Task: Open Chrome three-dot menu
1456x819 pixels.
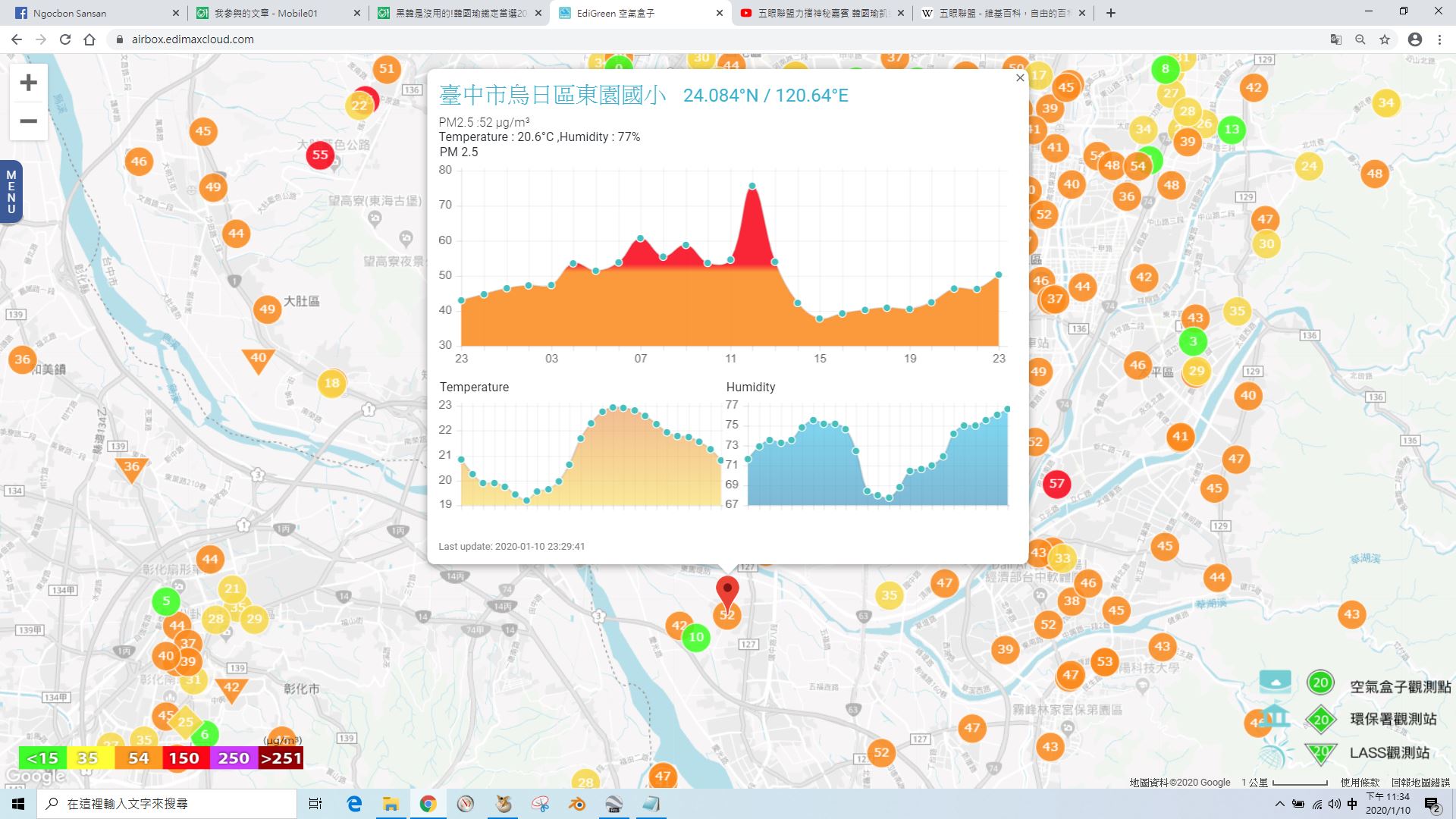Action: [x=1439, y=39]
